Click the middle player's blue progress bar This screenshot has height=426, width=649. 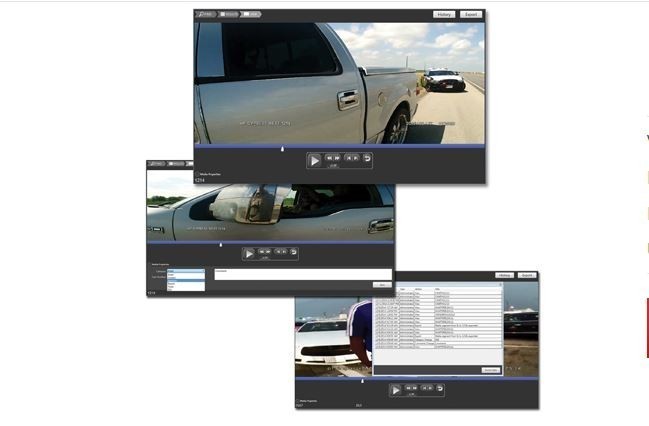point(271,242)
